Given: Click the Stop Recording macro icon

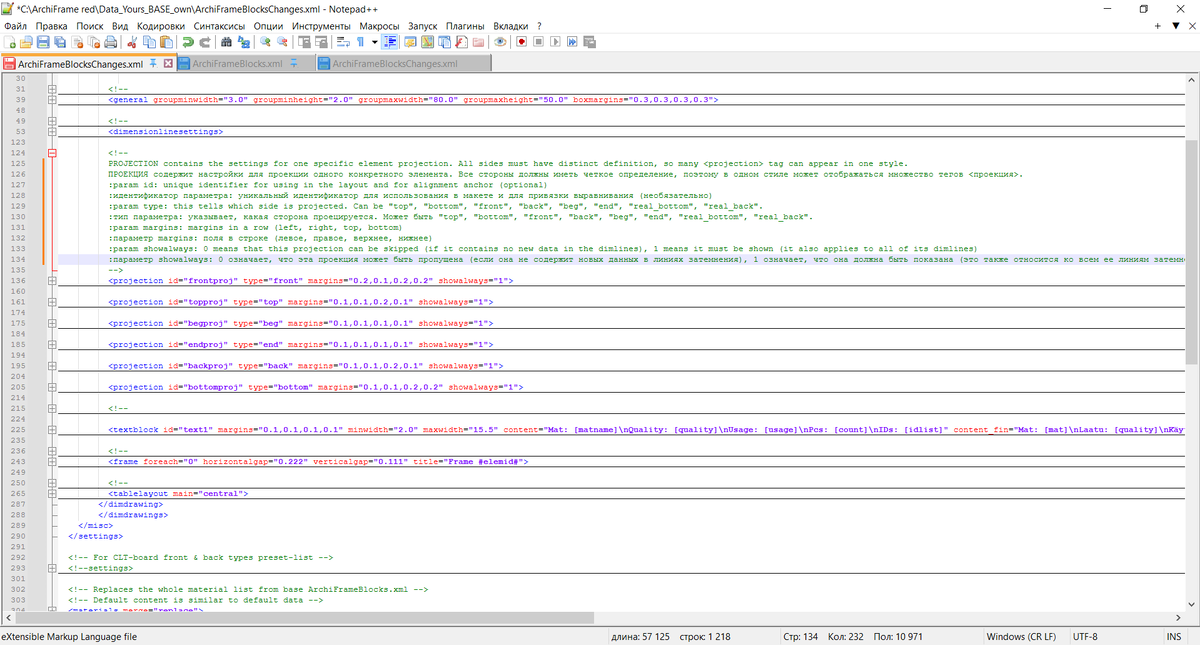Looking at the screenshot, I should pyautogui.click(x=538, y=42).
